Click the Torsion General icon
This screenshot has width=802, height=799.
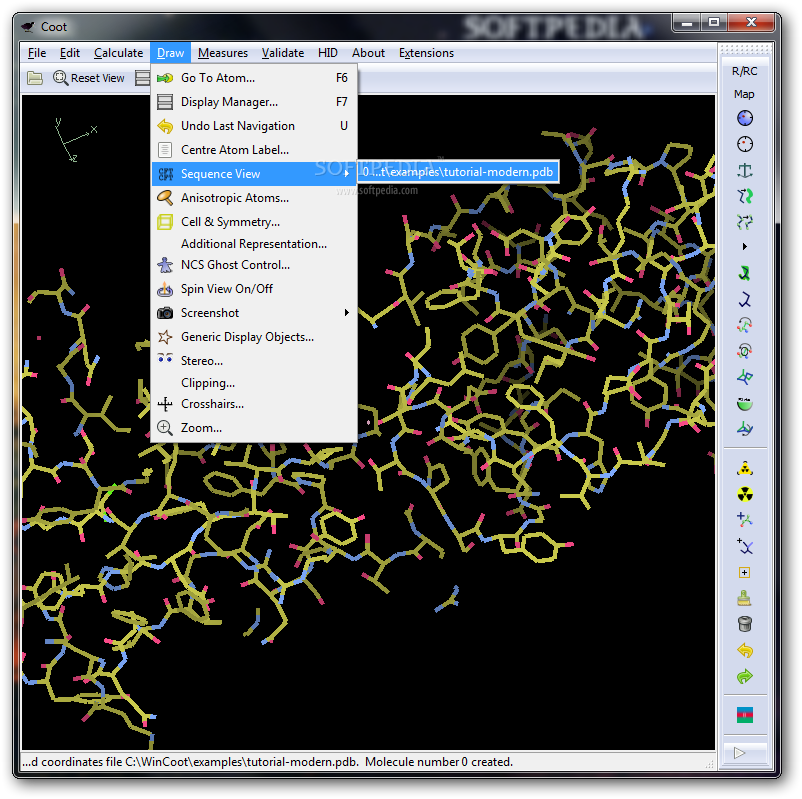(745, 351)
